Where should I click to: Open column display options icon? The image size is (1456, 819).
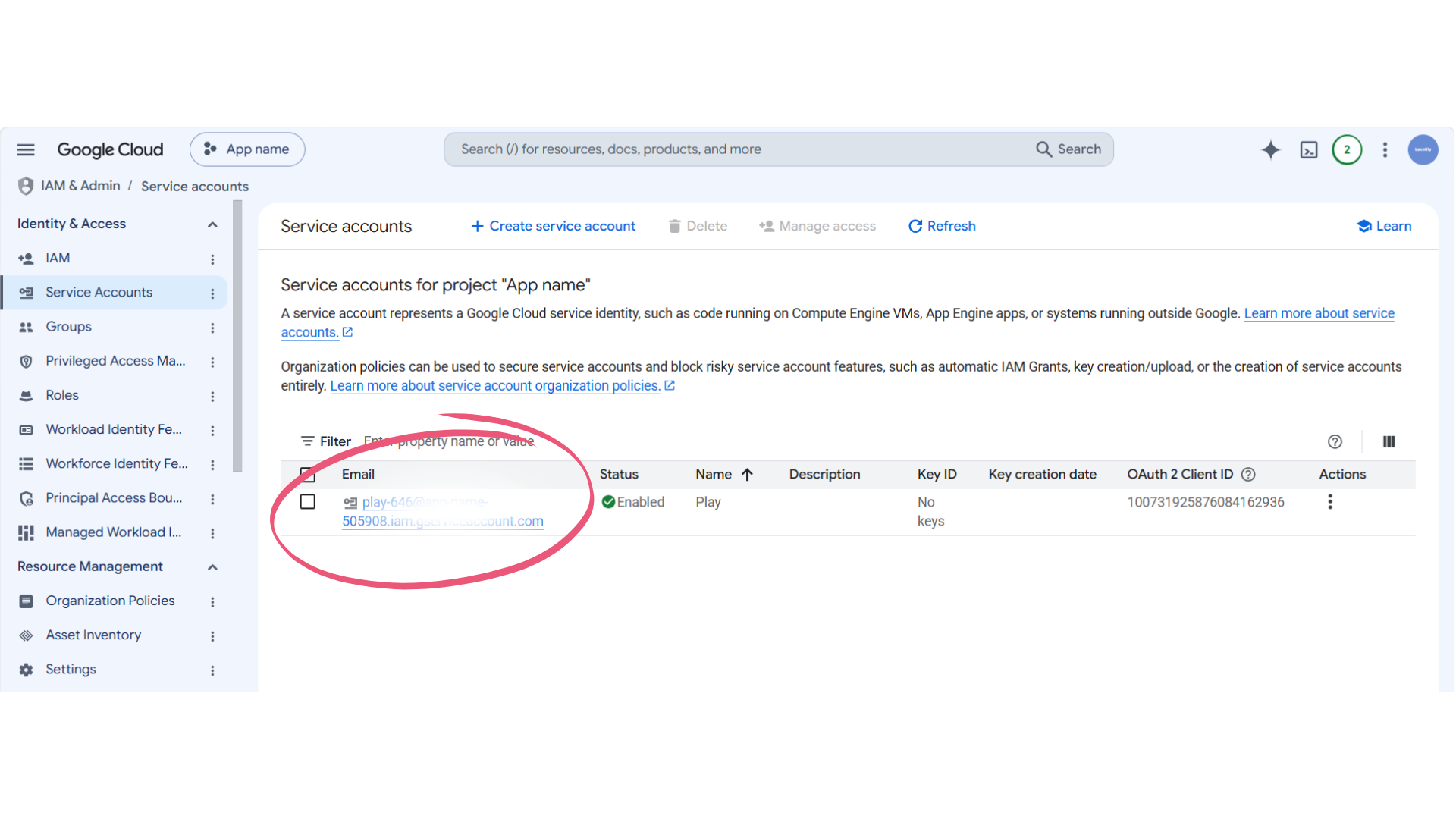click(1389, 441)
